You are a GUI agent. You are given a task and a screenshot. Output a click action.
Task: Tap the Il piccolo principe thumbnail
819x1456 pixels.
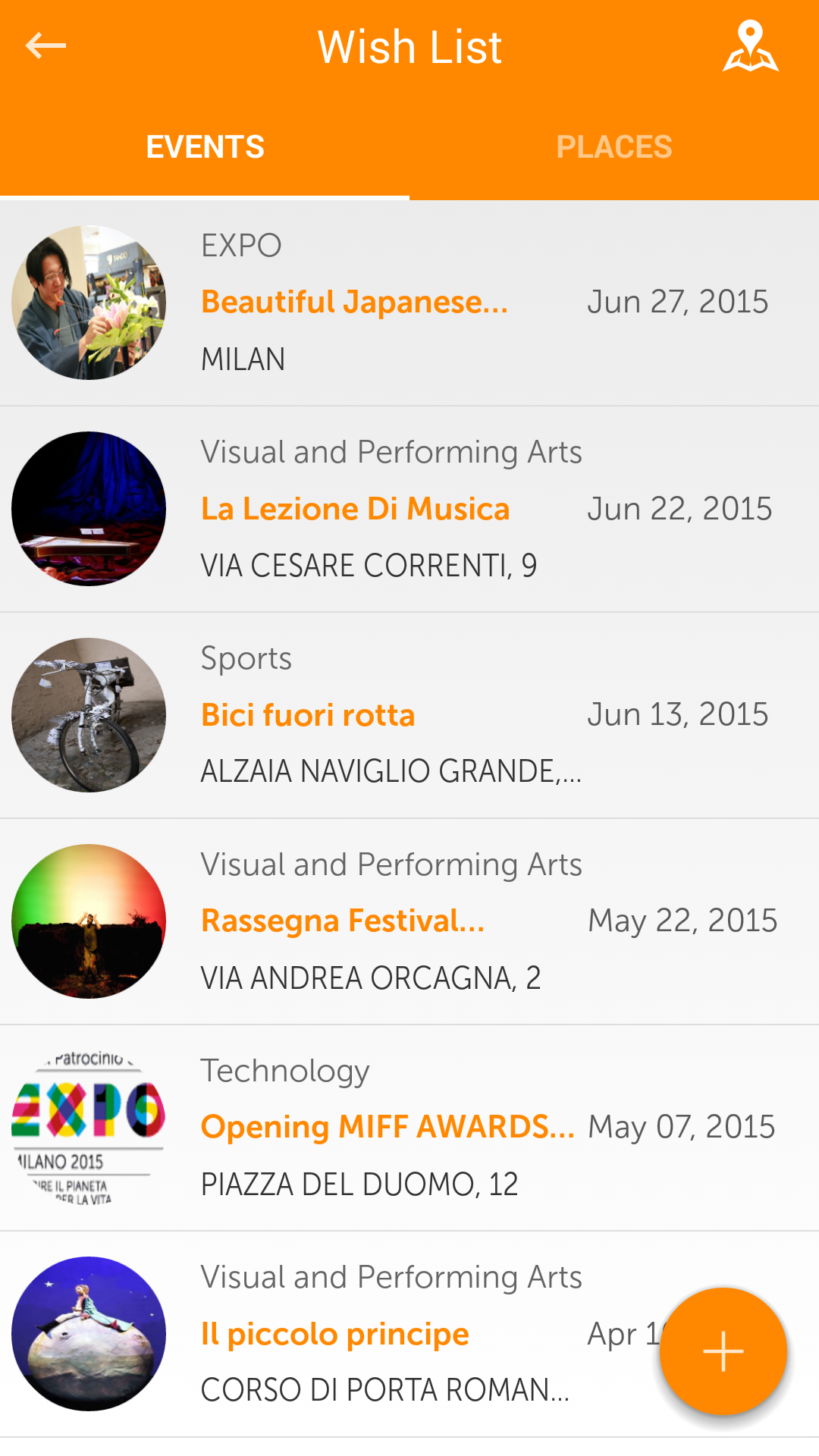89,1334
